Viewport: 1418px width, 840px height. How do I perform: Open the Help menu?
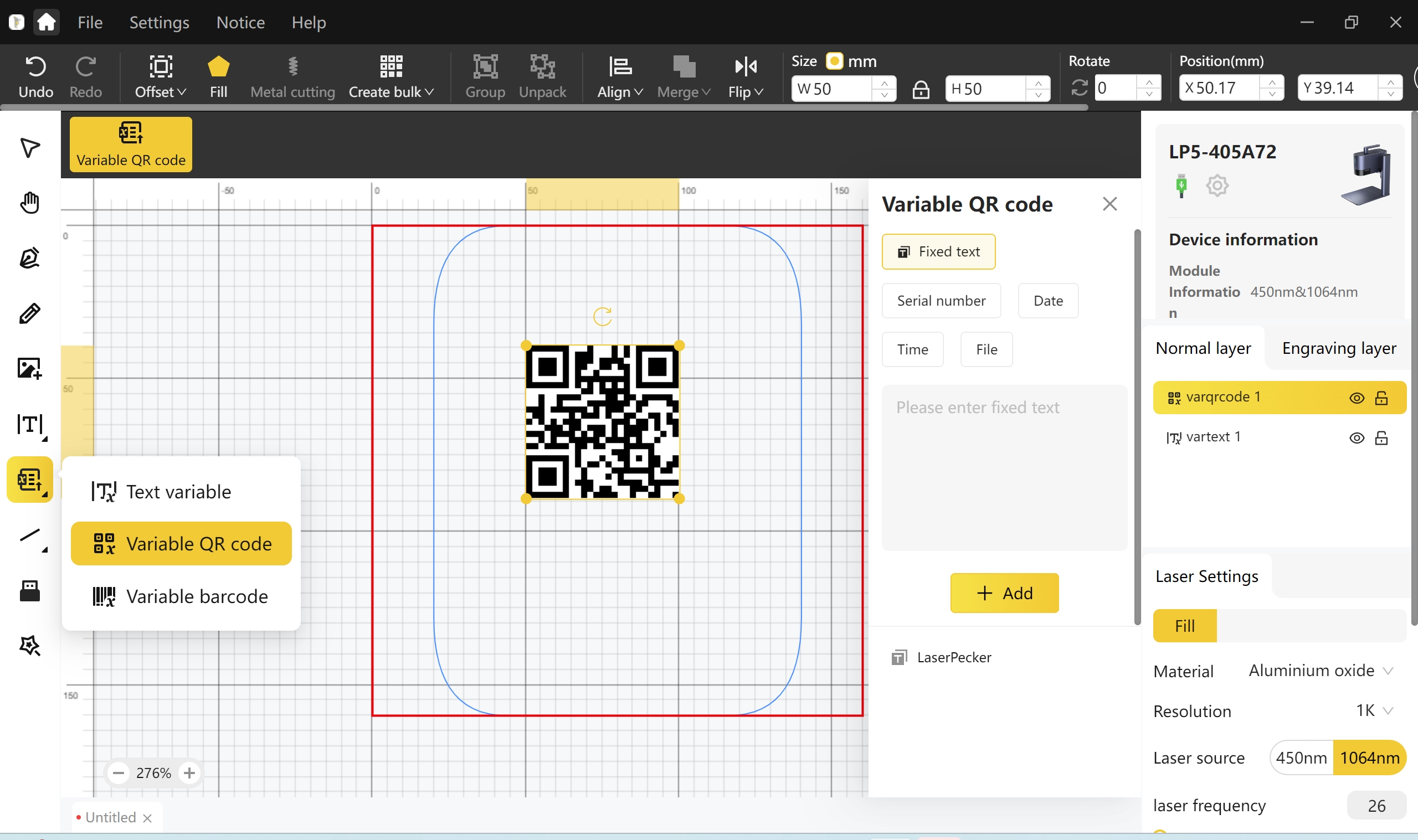tap(309, 22)
